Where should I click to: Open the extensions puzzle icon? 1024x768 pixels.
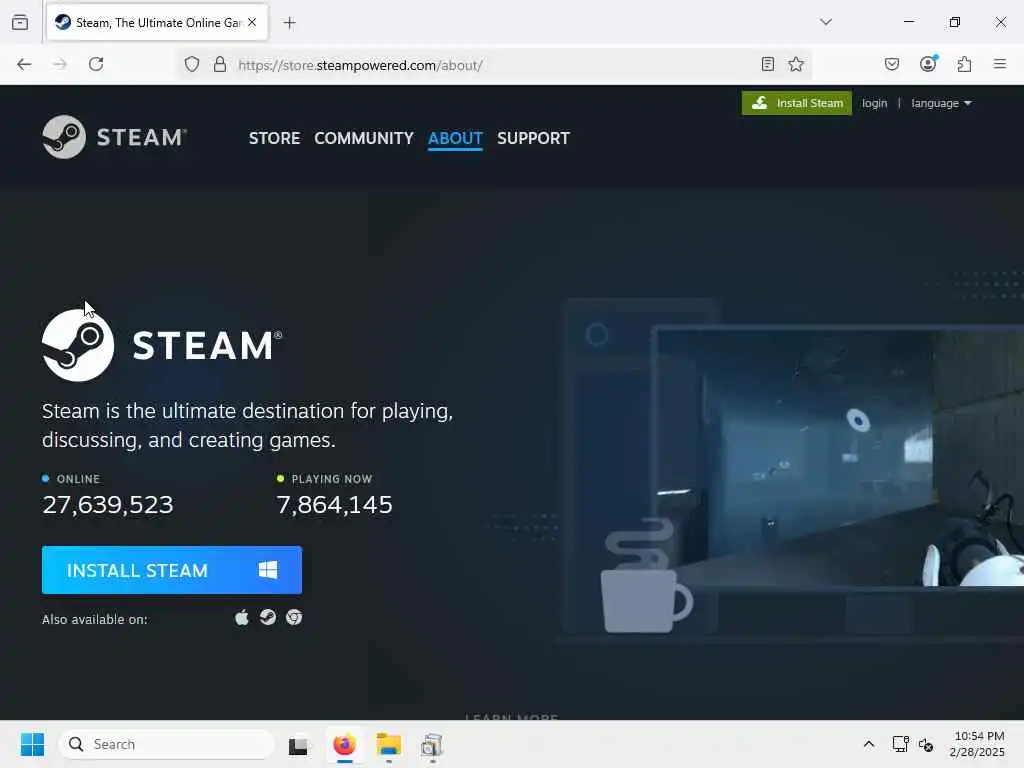click(x=964, y=64)
